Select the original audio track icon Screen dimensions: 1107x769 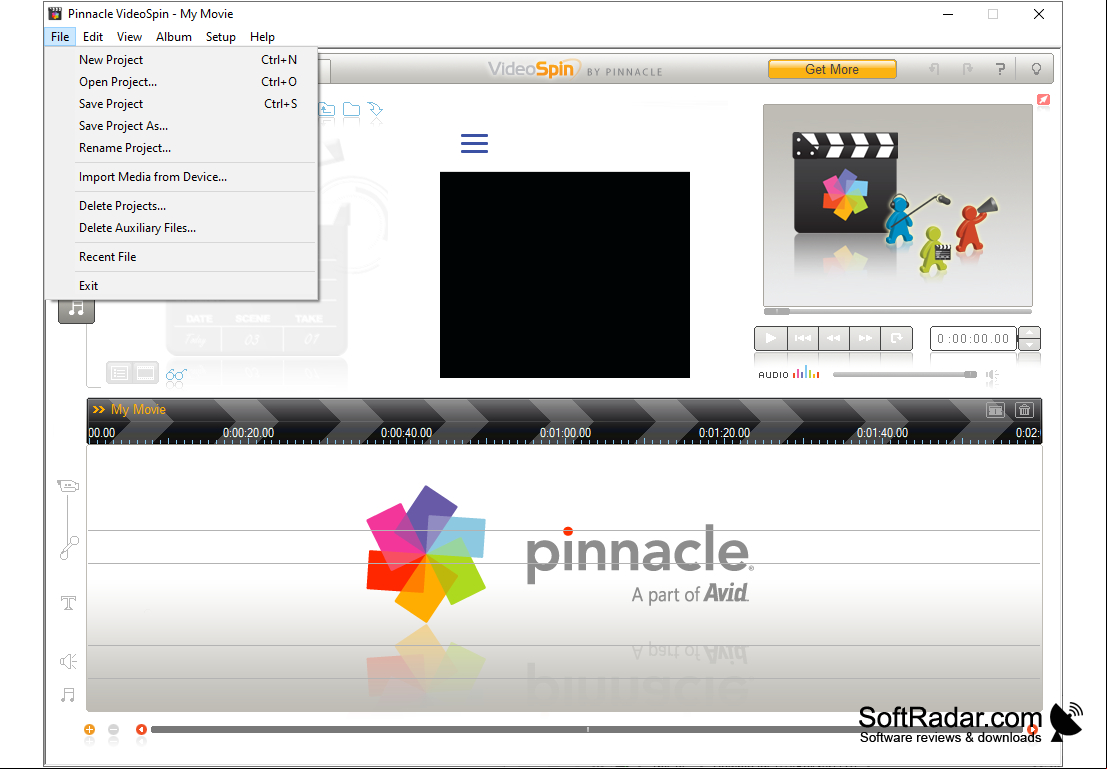(x=68, y=548)
